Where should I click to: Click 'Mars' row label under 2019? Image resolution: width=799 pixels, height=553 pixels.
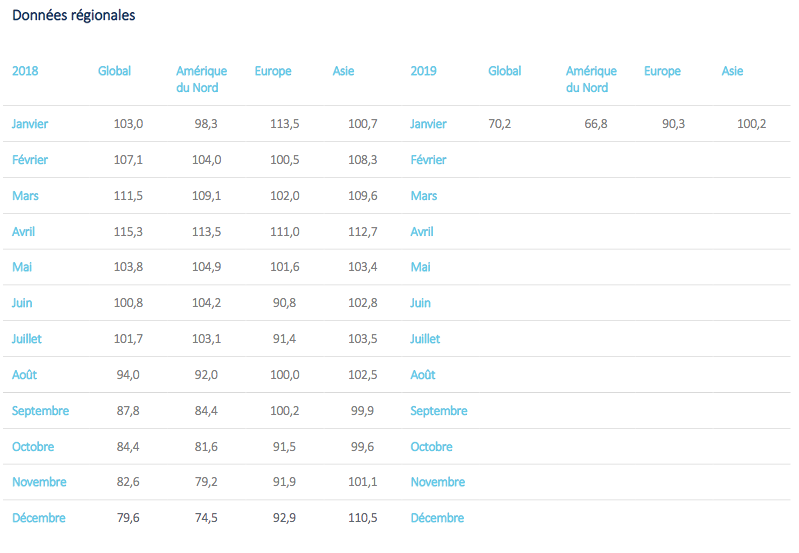point(424,196)
